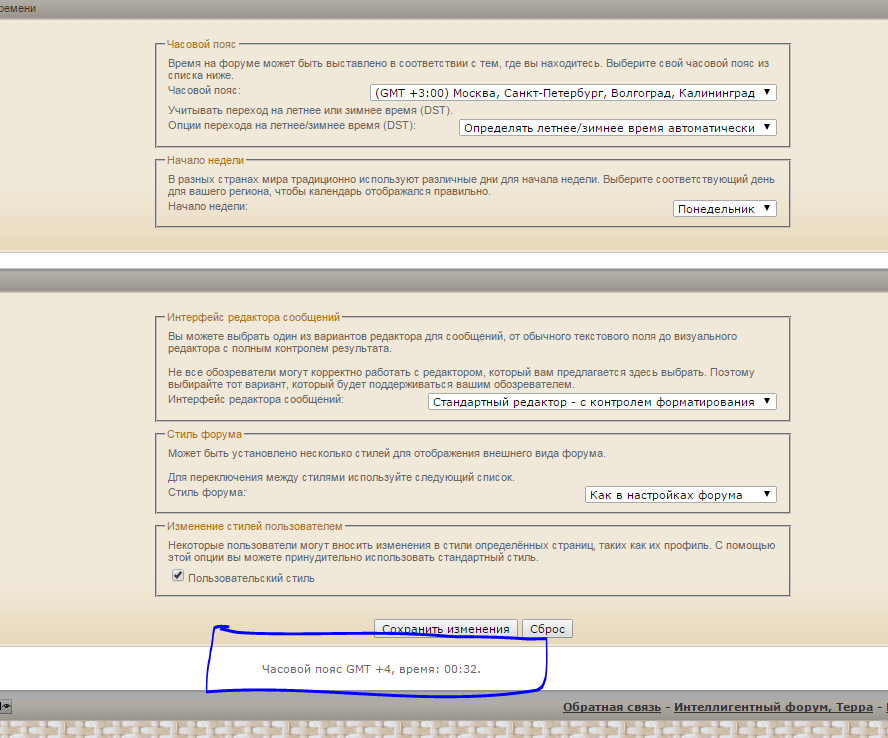
Task: Click the time zone GMT +4 status text
Action: (371, 669)
